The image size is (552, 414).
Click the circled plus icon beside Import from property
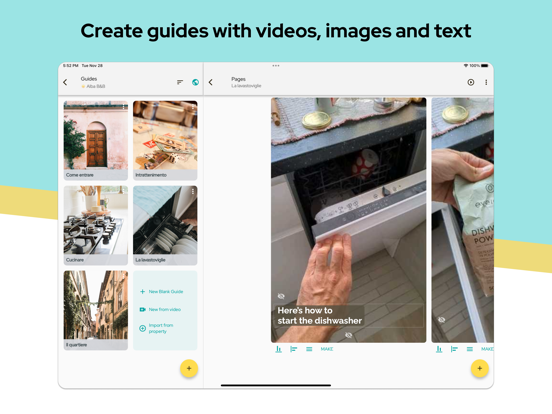coord(143,328)
